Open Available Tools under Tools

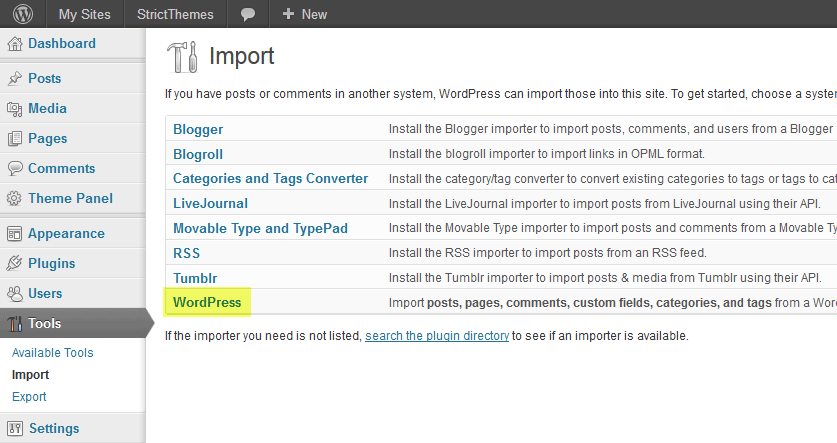pyautogui.click(x=52, y=353)
